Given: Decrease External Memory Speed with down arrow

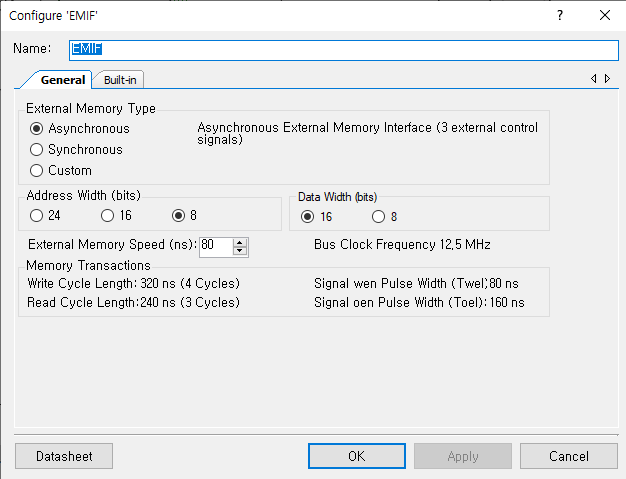Looking at the screenshot, I should (240, 251).
